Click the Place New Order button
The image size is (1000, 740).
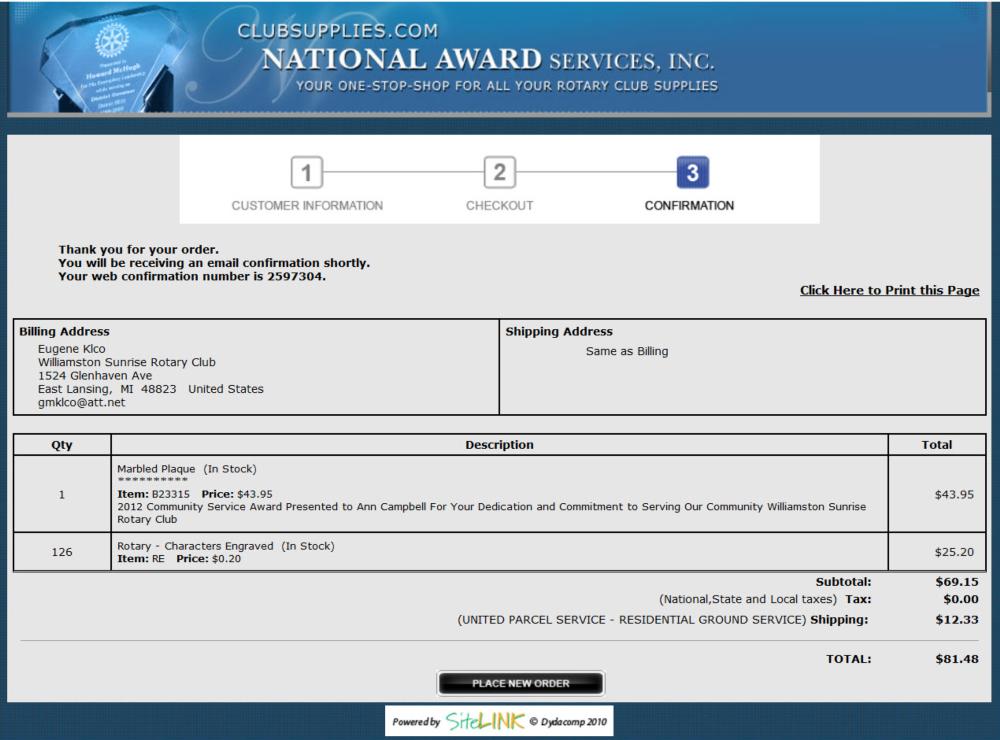coord(520,683)
